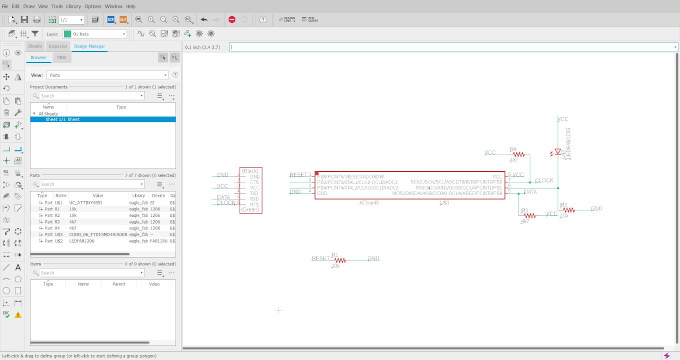Click the FTDI header connector symbol

(x=251, y=190)
